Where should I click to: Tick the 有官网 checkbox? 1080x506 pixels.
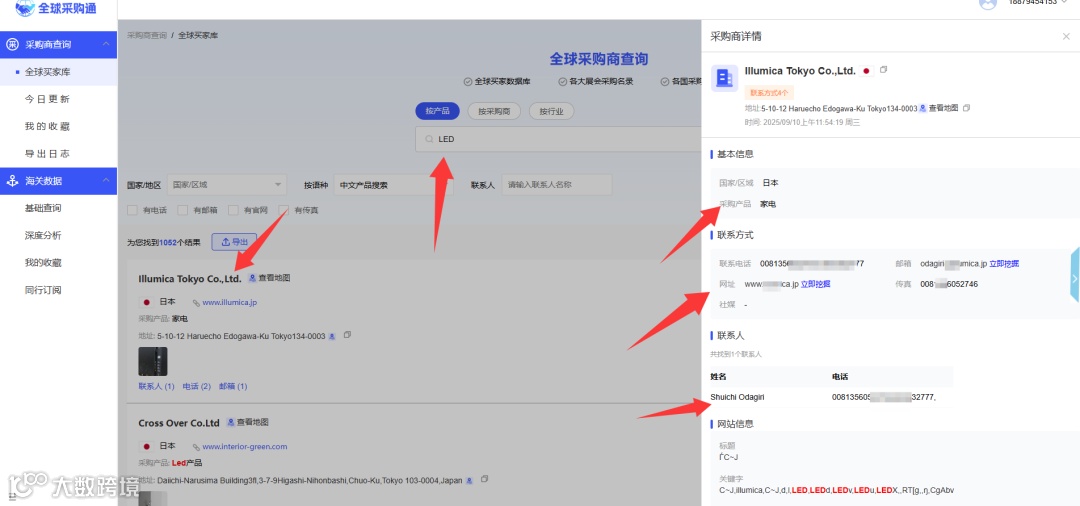coord(233,210)
